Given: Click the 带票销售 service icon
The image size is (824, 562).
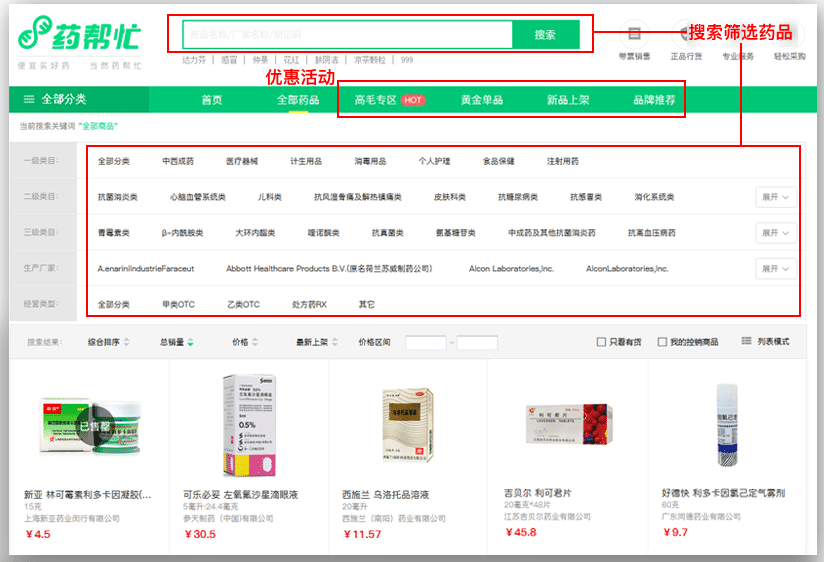Looking at the screenshot, I should (x=634, y=34).
